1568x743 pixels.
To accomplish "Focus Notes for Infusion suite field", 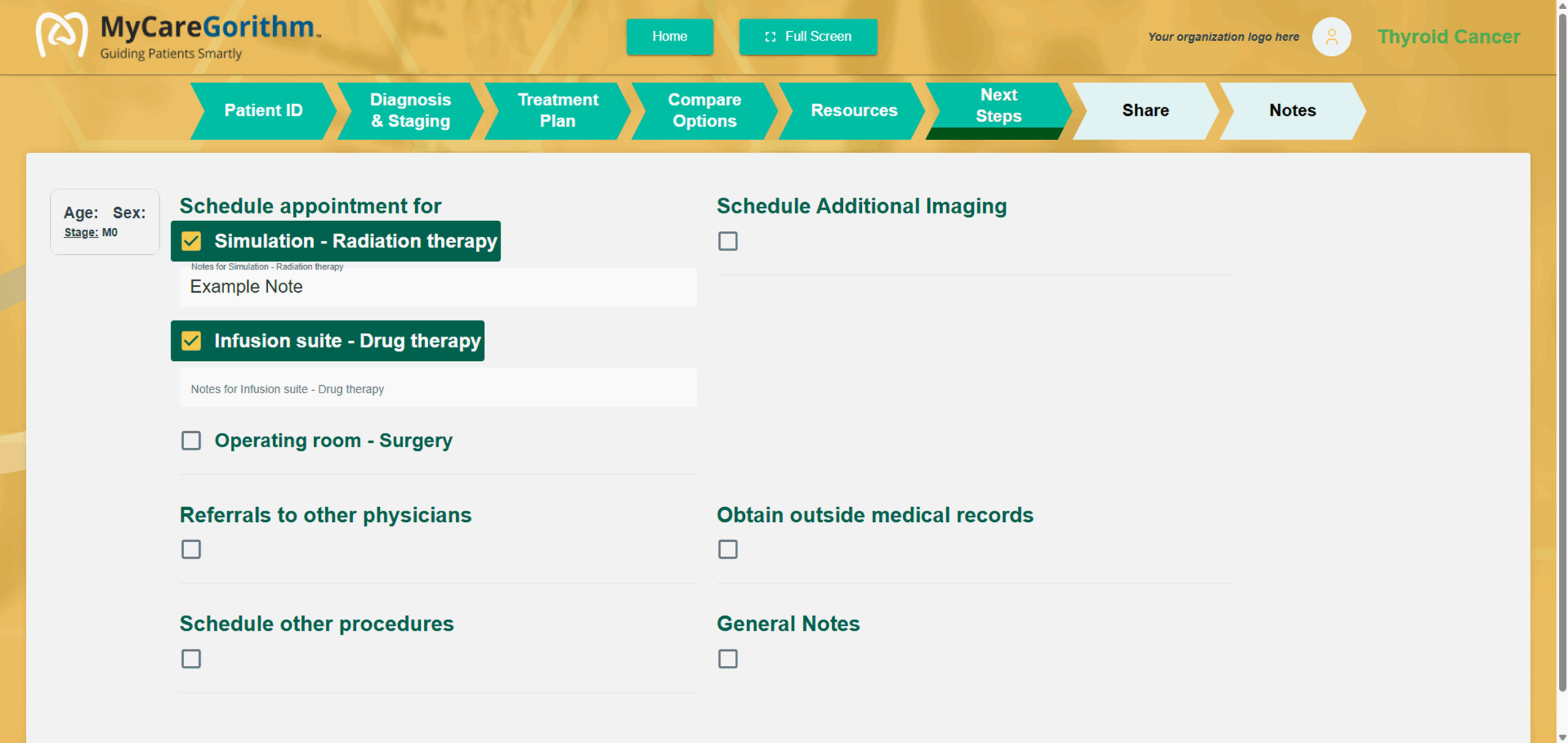I will 437,389.
